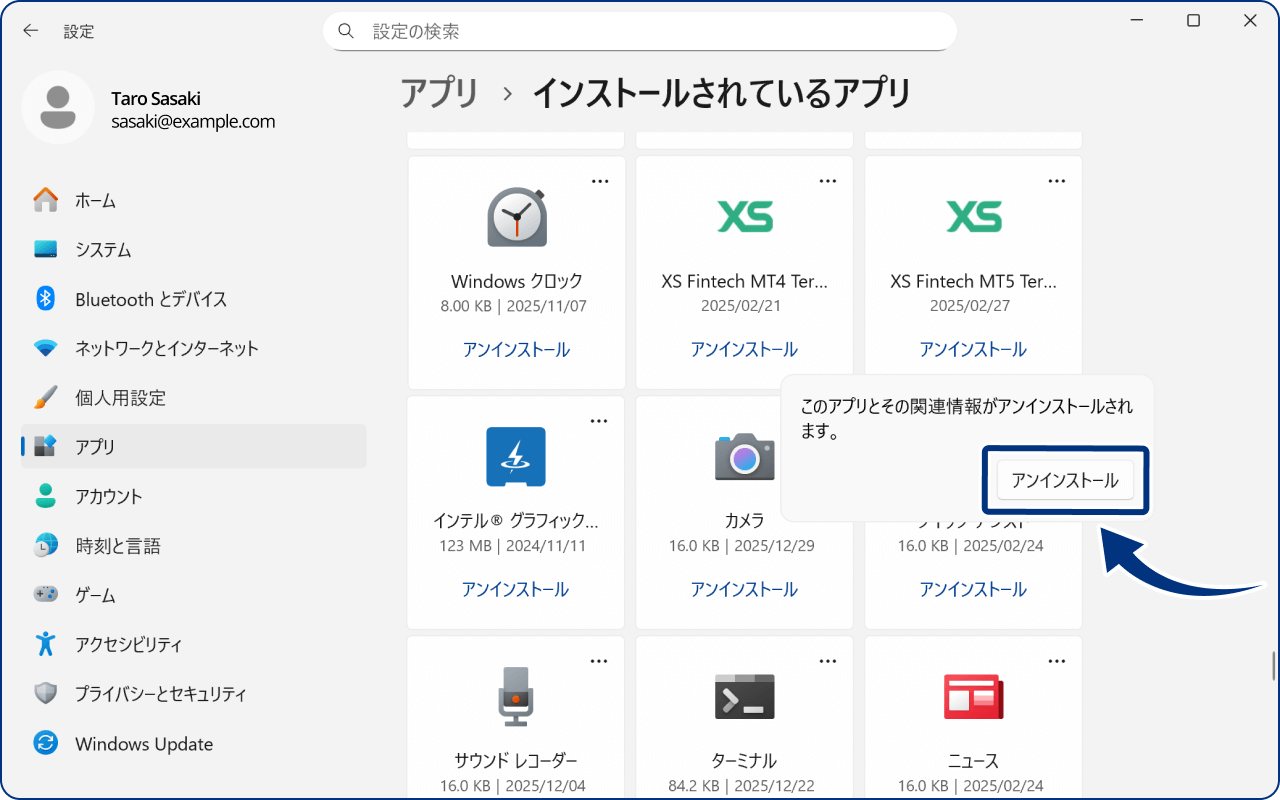Click アンインストール link under カメラ

click(744, 590)
